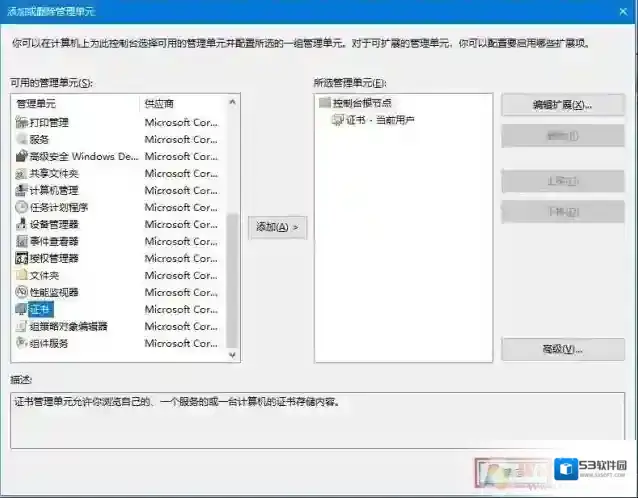Select 控制台根节点 in the selected snap-ins tree
The image size is (638, 498).
point(361,103)
